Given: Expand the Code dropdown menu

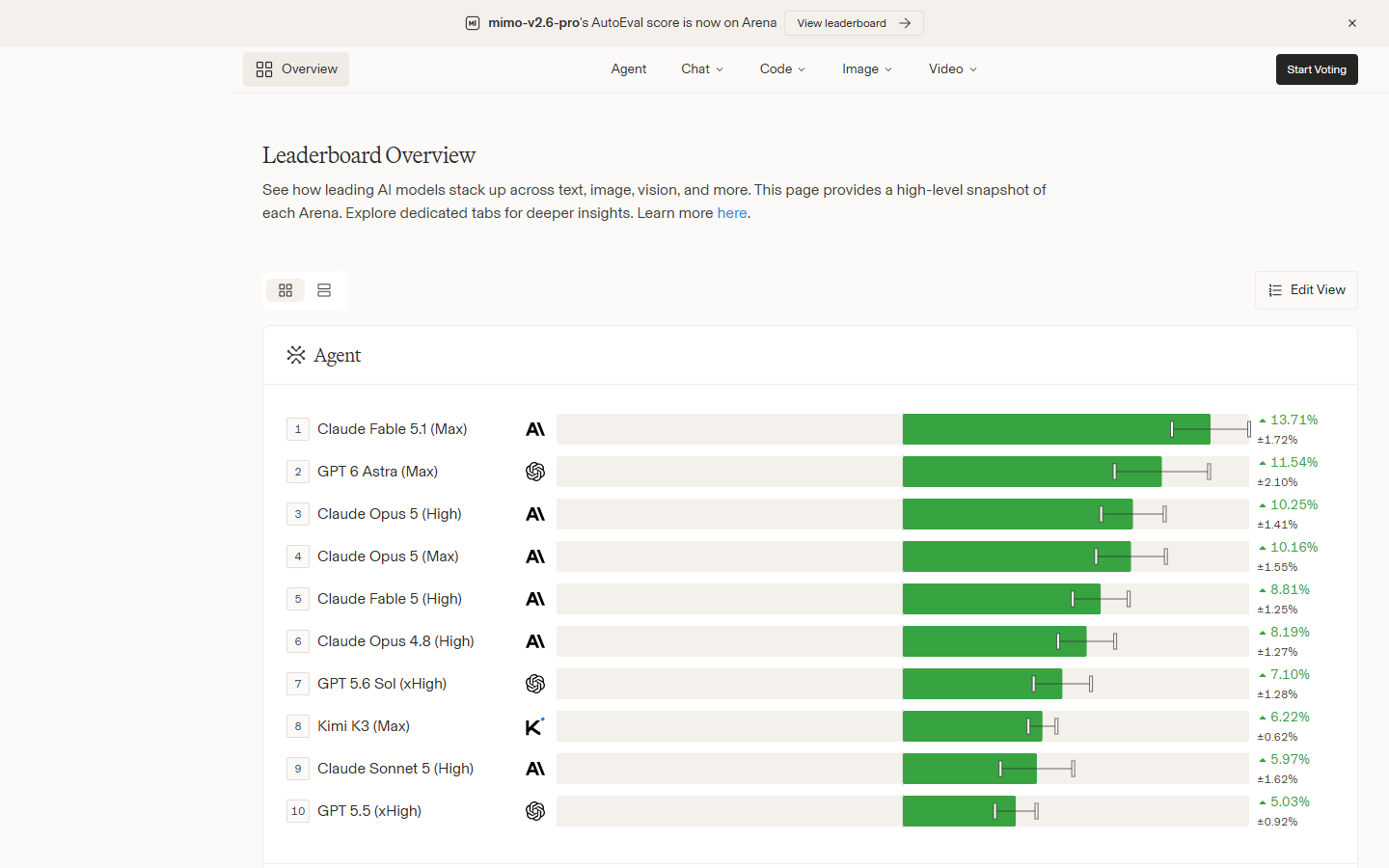Looking at the screenshot, I should coord(782,69).
